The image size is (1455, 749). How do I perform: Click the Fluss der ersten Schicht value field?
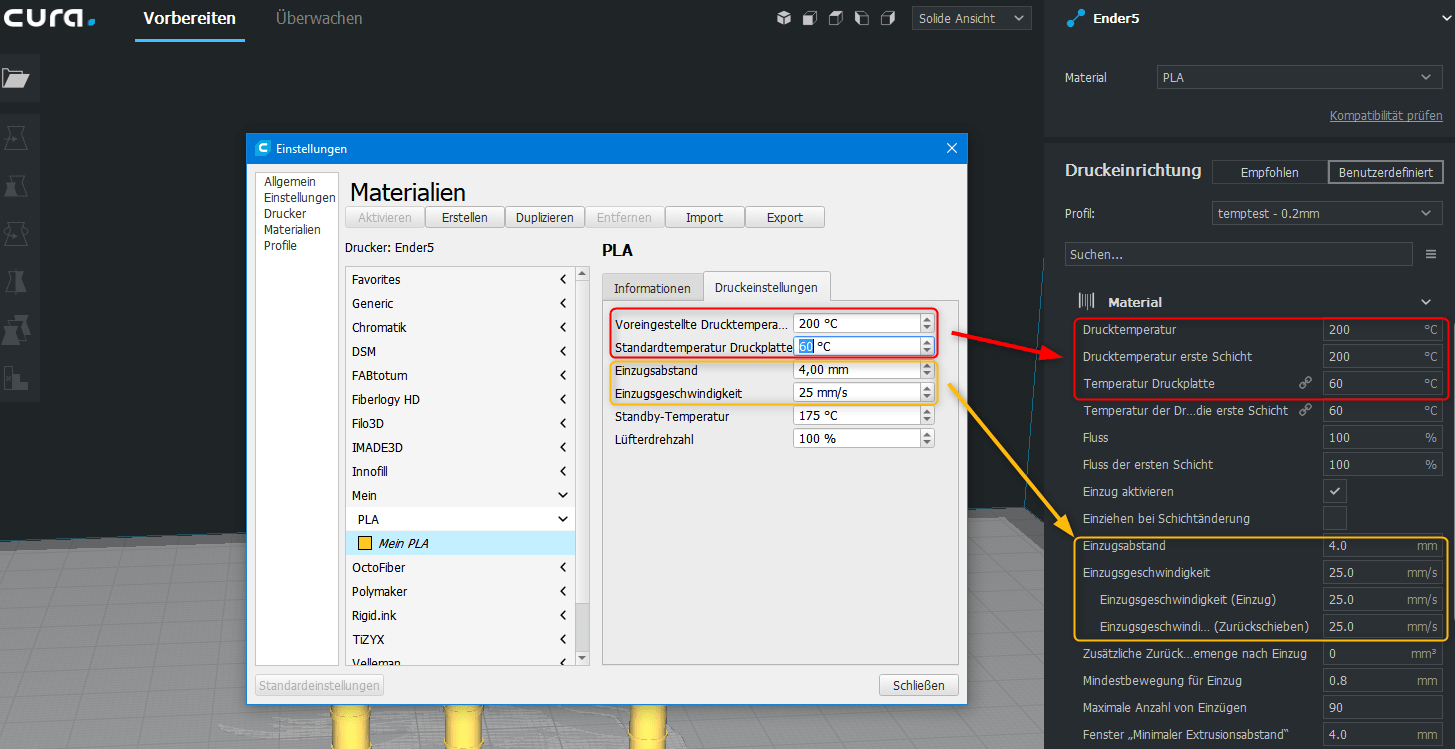point(1381,464)
